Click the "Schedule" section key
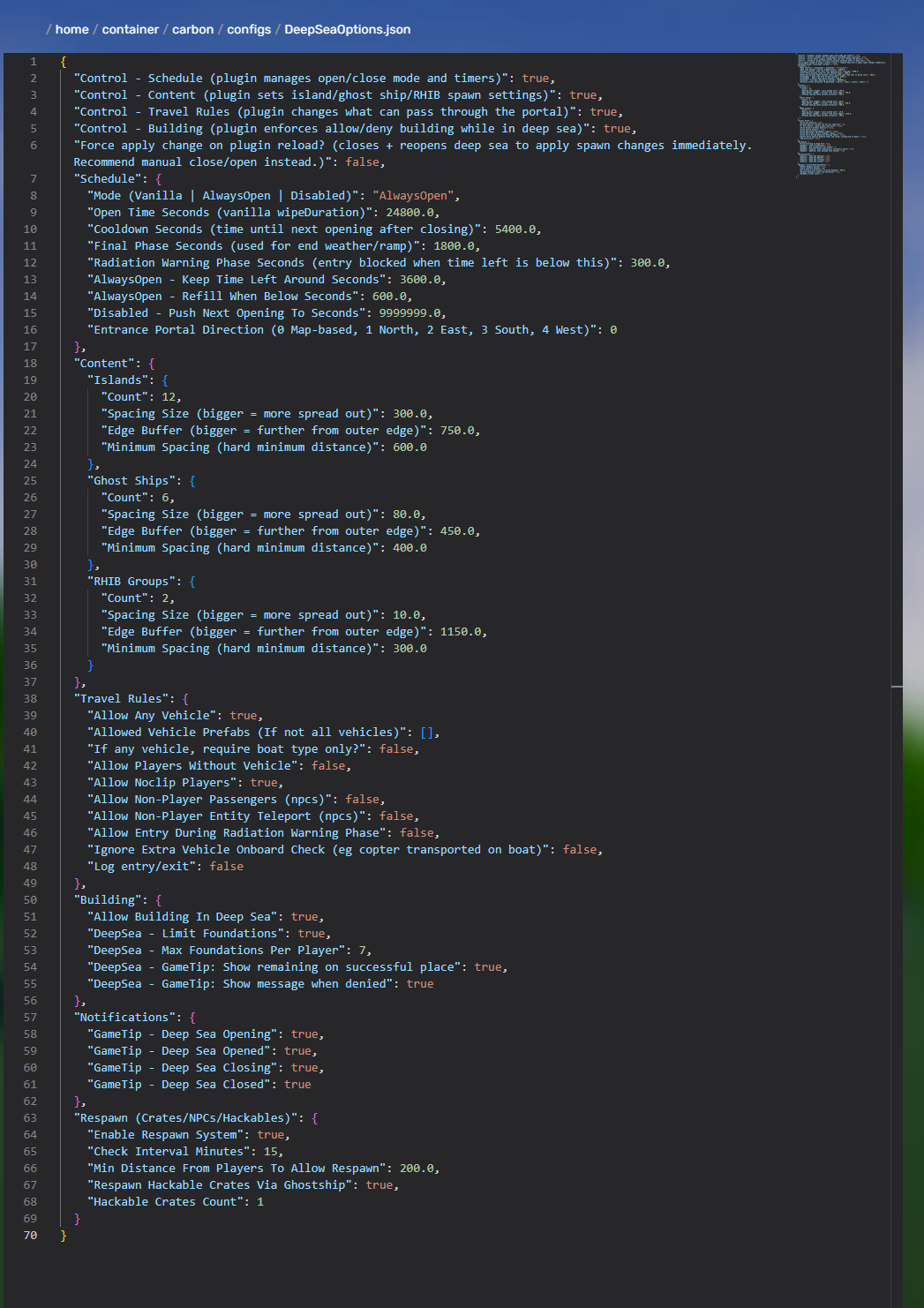Screen dimensions: 924x1308 coord(108,179)
